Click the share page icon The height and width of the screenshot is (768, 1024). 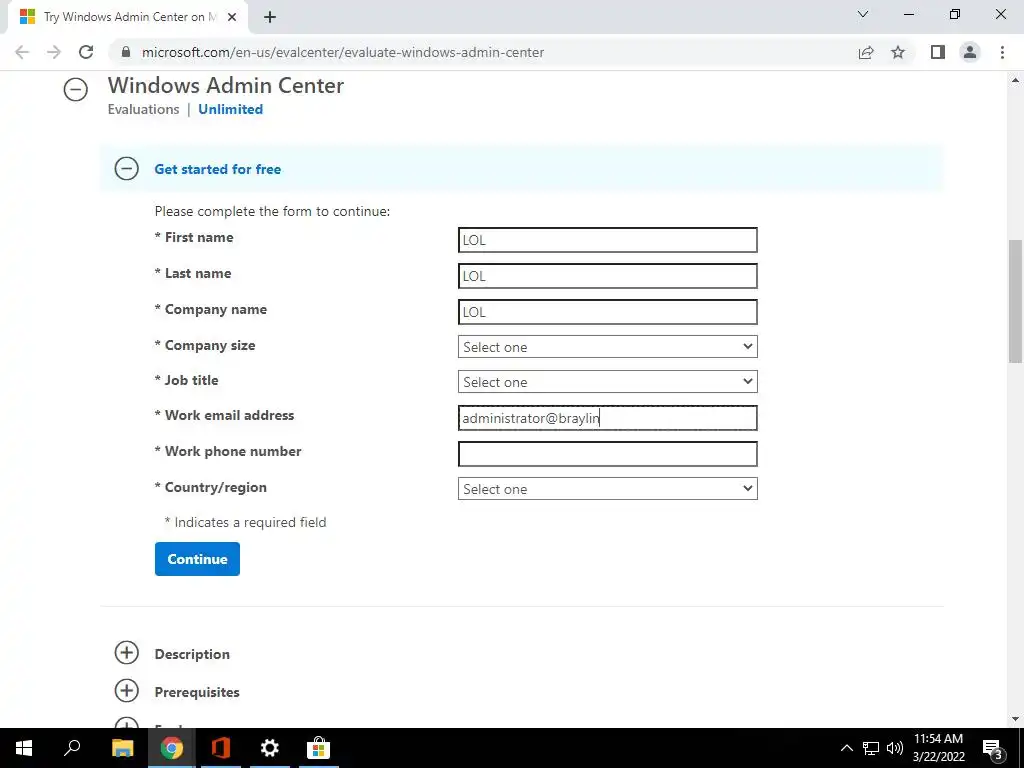point(866,52)
